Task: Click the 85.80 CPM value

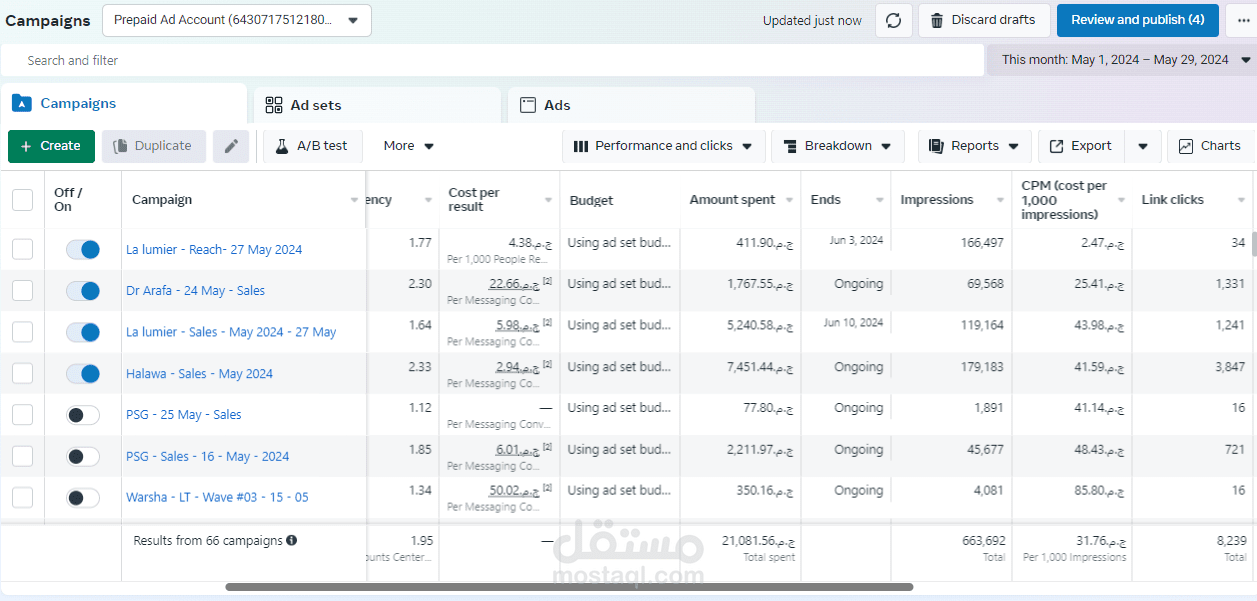Action: click(1102, 491)
